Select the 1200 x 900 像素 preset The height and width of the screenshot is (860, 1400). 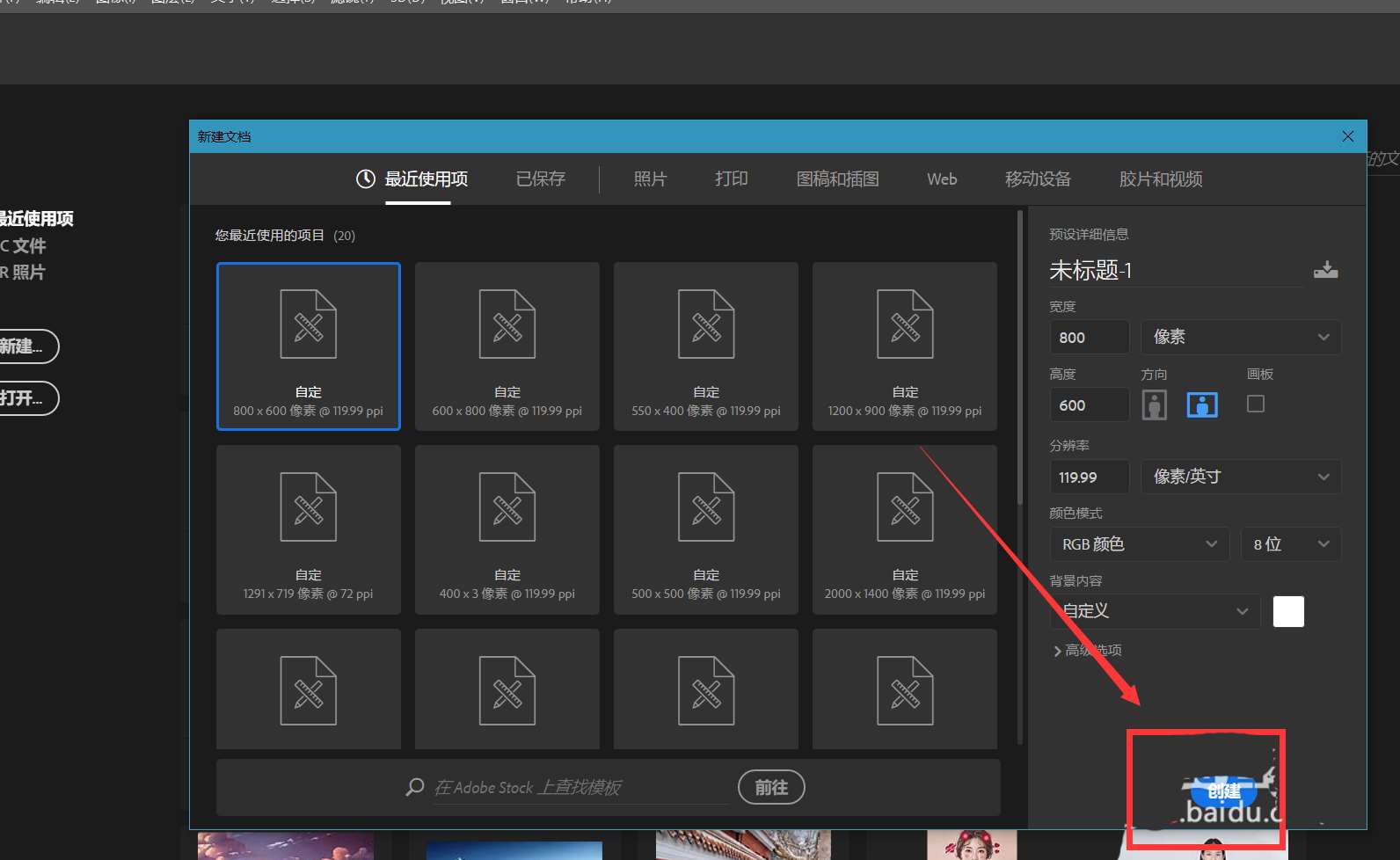tap(905, 346)
